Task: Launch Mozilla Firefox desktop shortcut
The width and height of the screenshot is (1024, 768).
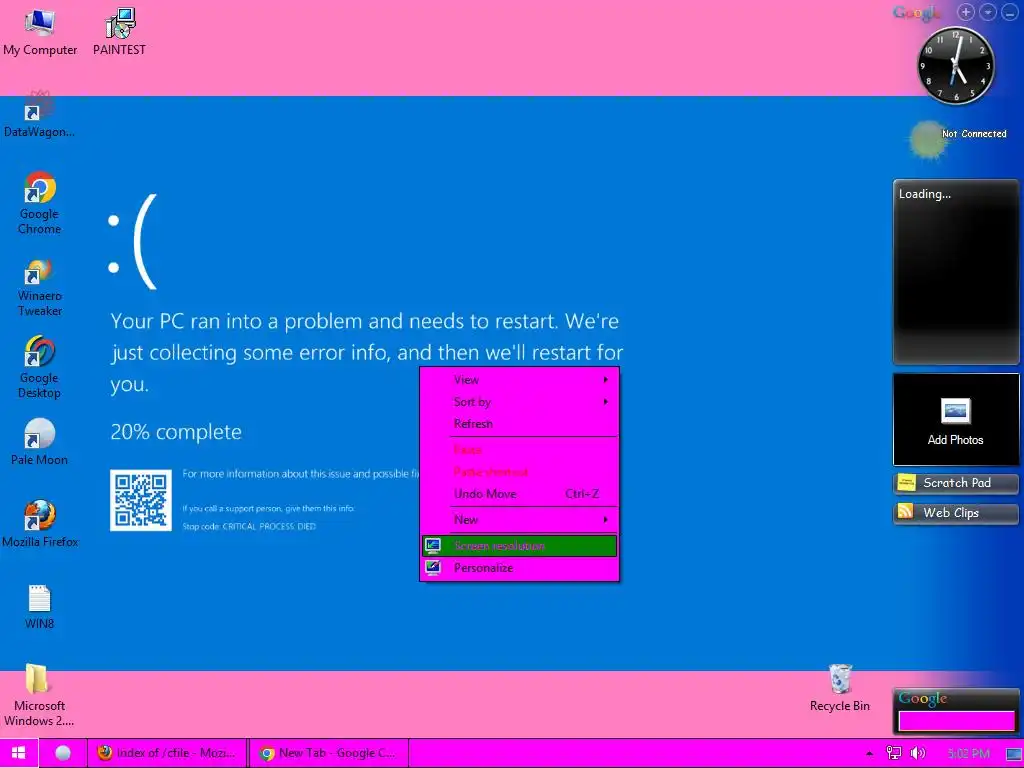Action: click(x=40, y=524)
